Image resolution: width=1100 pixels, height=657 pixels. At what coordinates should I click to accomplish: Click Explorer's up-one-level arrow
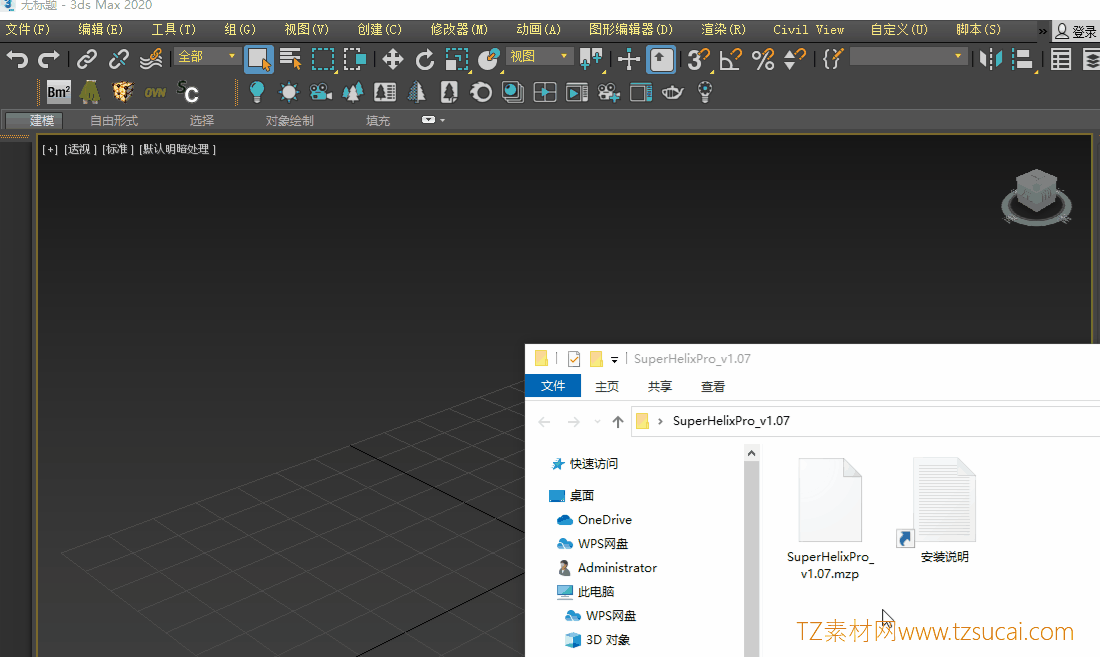[617, 421]
